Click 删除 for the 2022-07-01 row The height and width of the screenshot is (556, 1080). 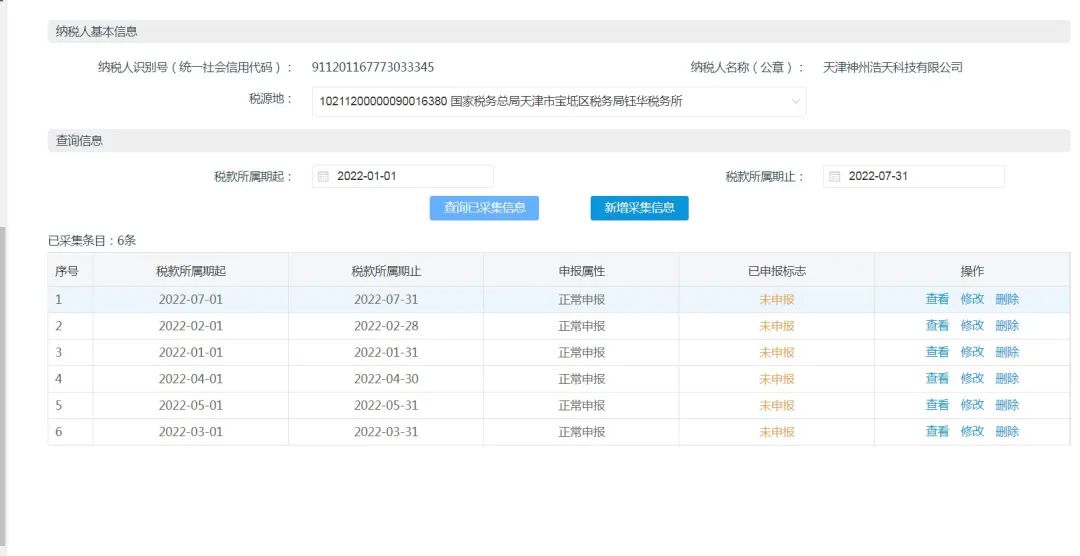[x=1007, y=299]
